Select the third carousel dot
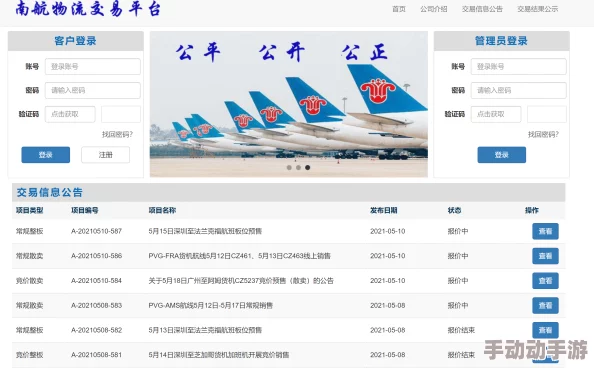 click(308, 168)
